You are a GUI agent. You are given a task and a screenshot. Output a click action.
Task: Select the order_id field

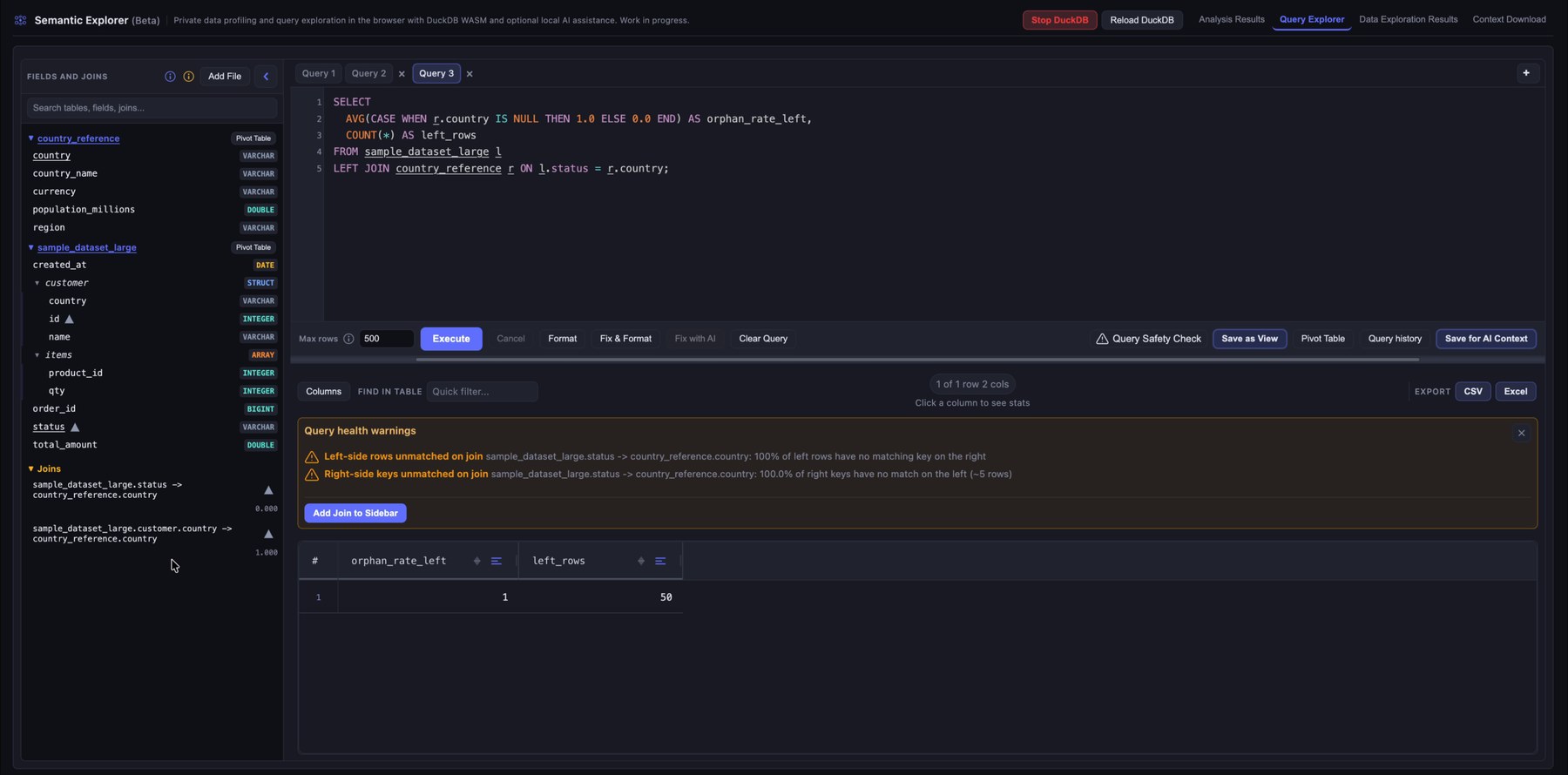[x=54, y=408]
